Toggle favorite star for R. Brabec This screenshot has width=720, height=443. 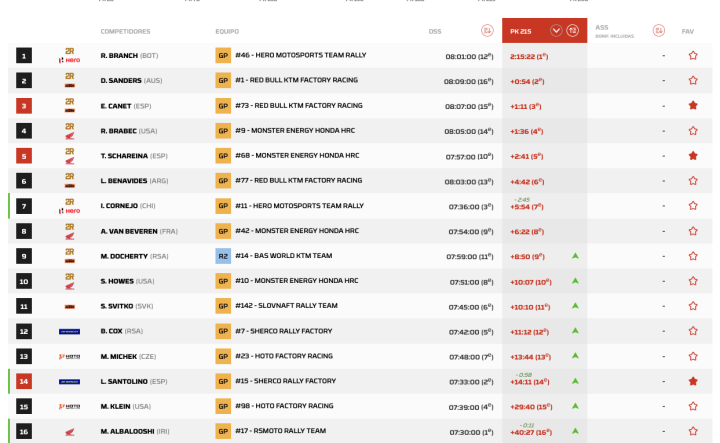pos(693,131)
